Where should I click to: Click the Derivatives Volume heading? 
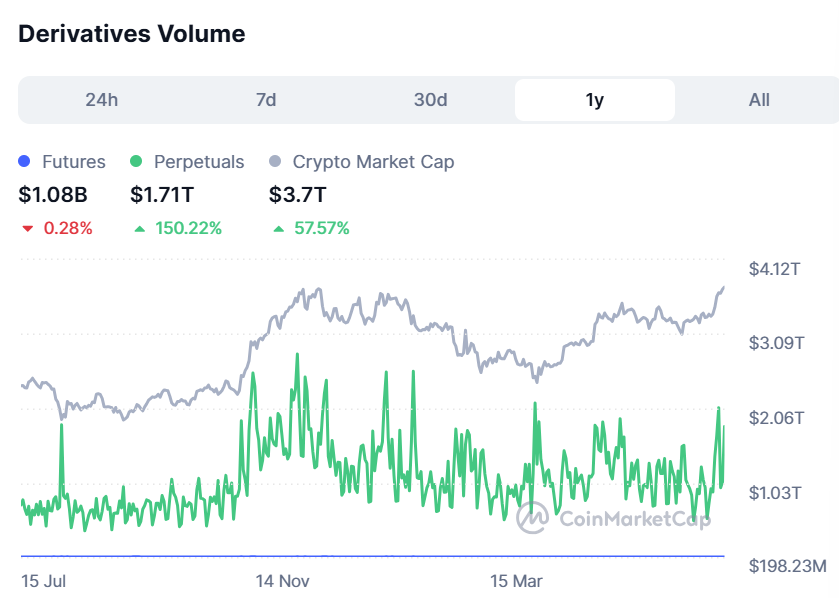tap(131, 33)
